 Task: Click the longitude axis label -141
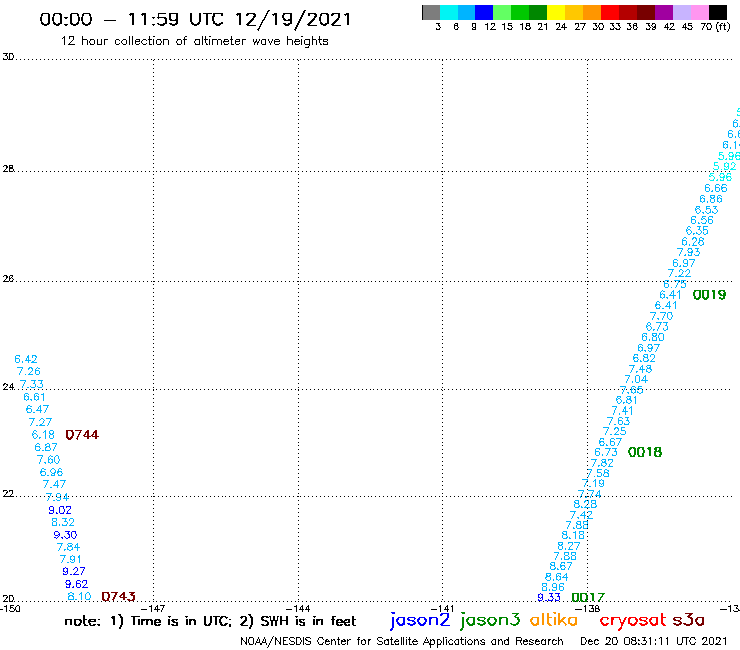coord(443,608)
